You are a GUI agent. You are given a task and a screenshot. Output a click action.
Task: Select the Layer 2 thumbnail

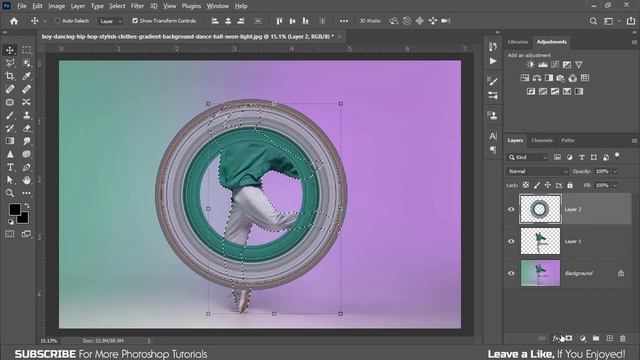pos(540,209)
